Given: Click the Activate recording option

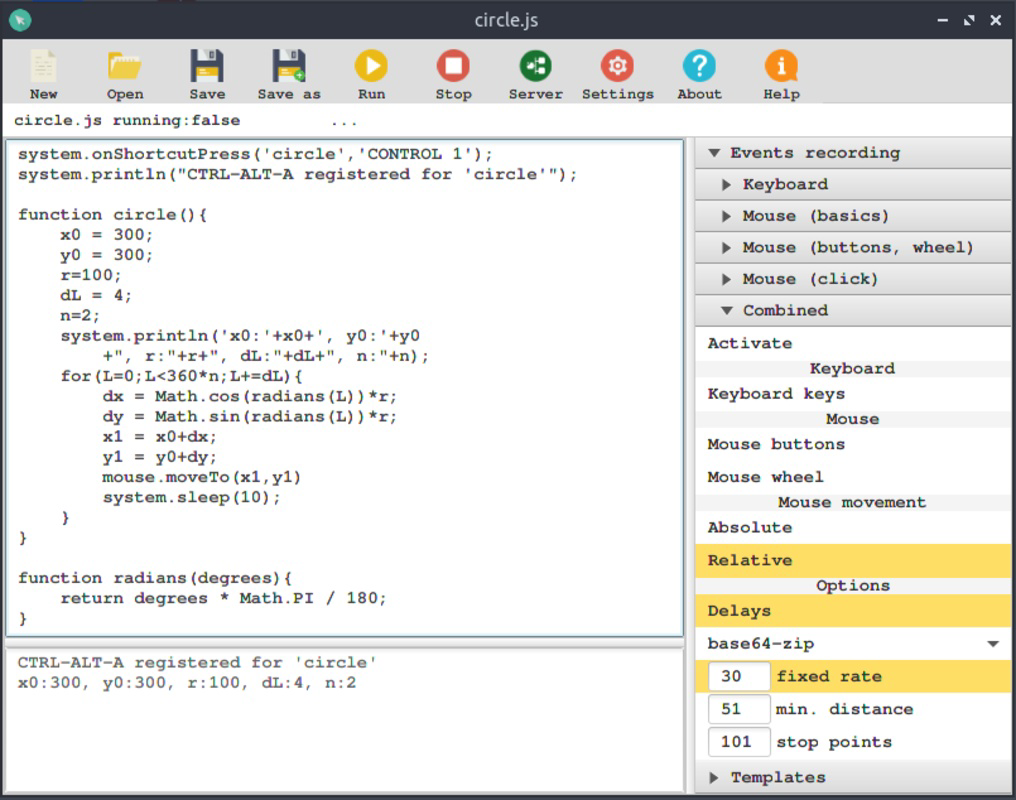Looking at the screenshot, I should tap(852, 343).
